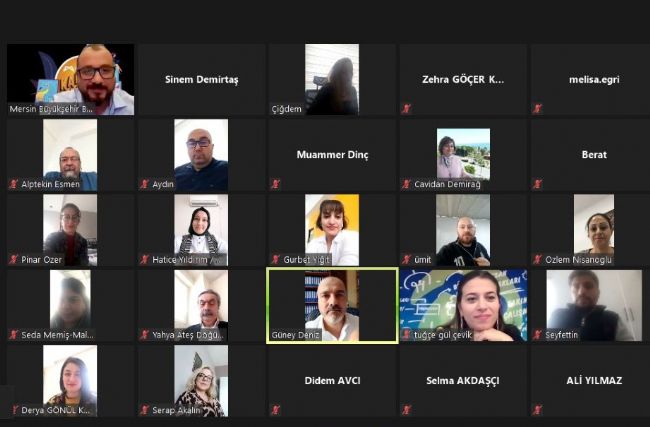Click muted mic icon on melisa.egri tile
The image size is (650, 427).
537,109
